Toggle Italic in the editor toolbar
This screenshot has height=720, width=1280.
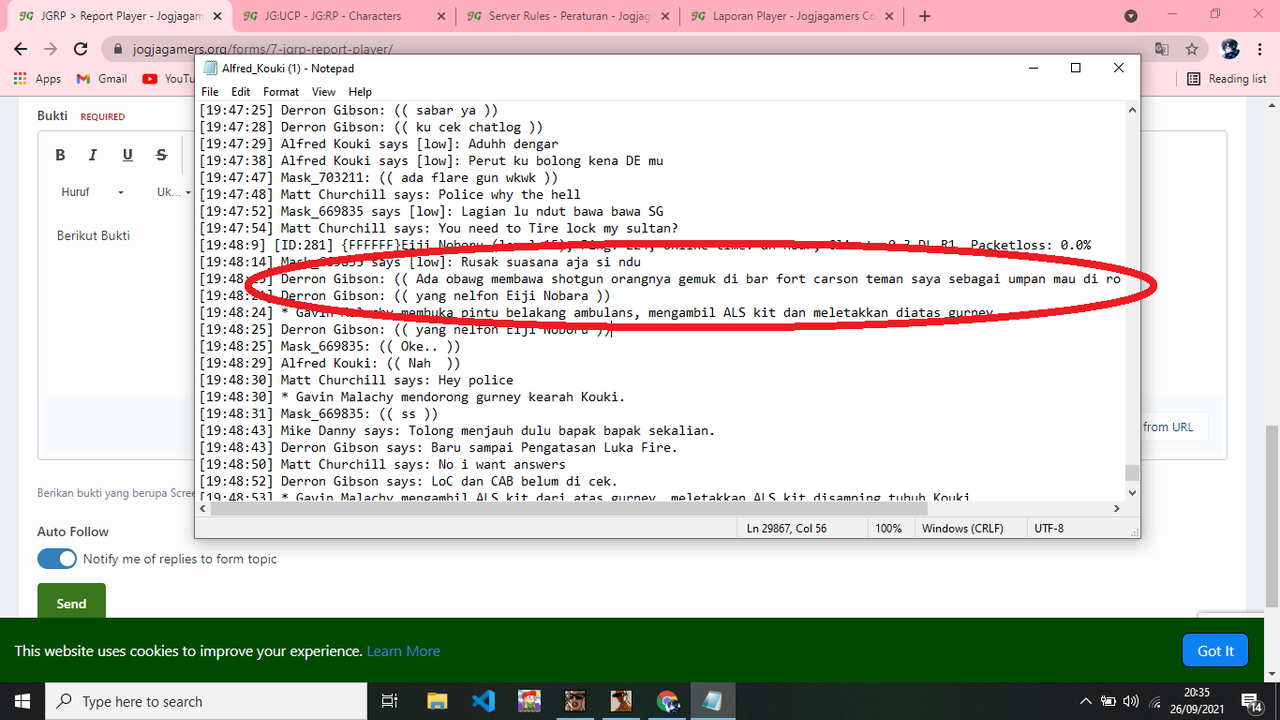coord(93,155)
